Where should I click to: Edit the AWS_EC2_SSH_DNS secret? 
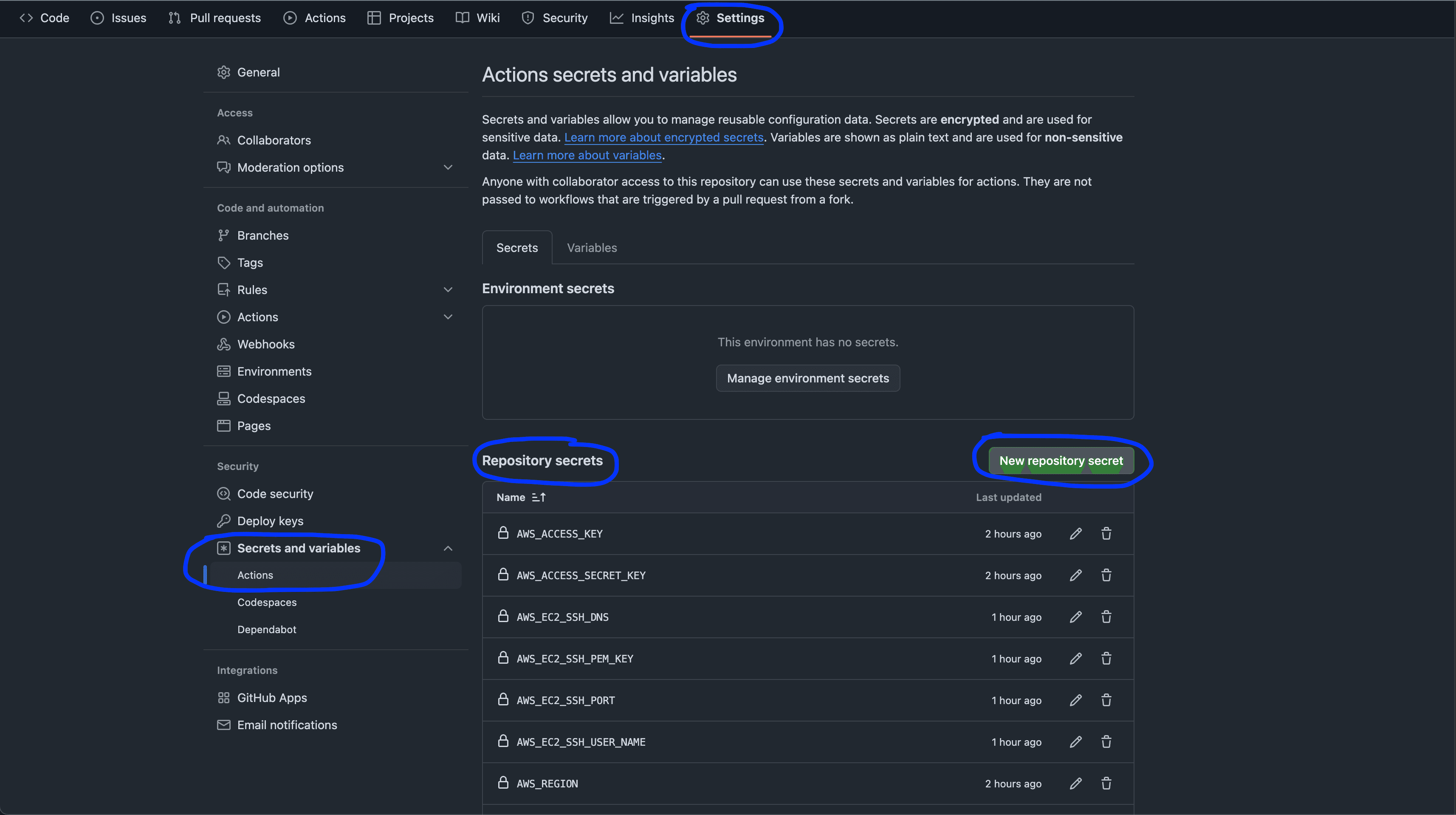point(1075,617)
